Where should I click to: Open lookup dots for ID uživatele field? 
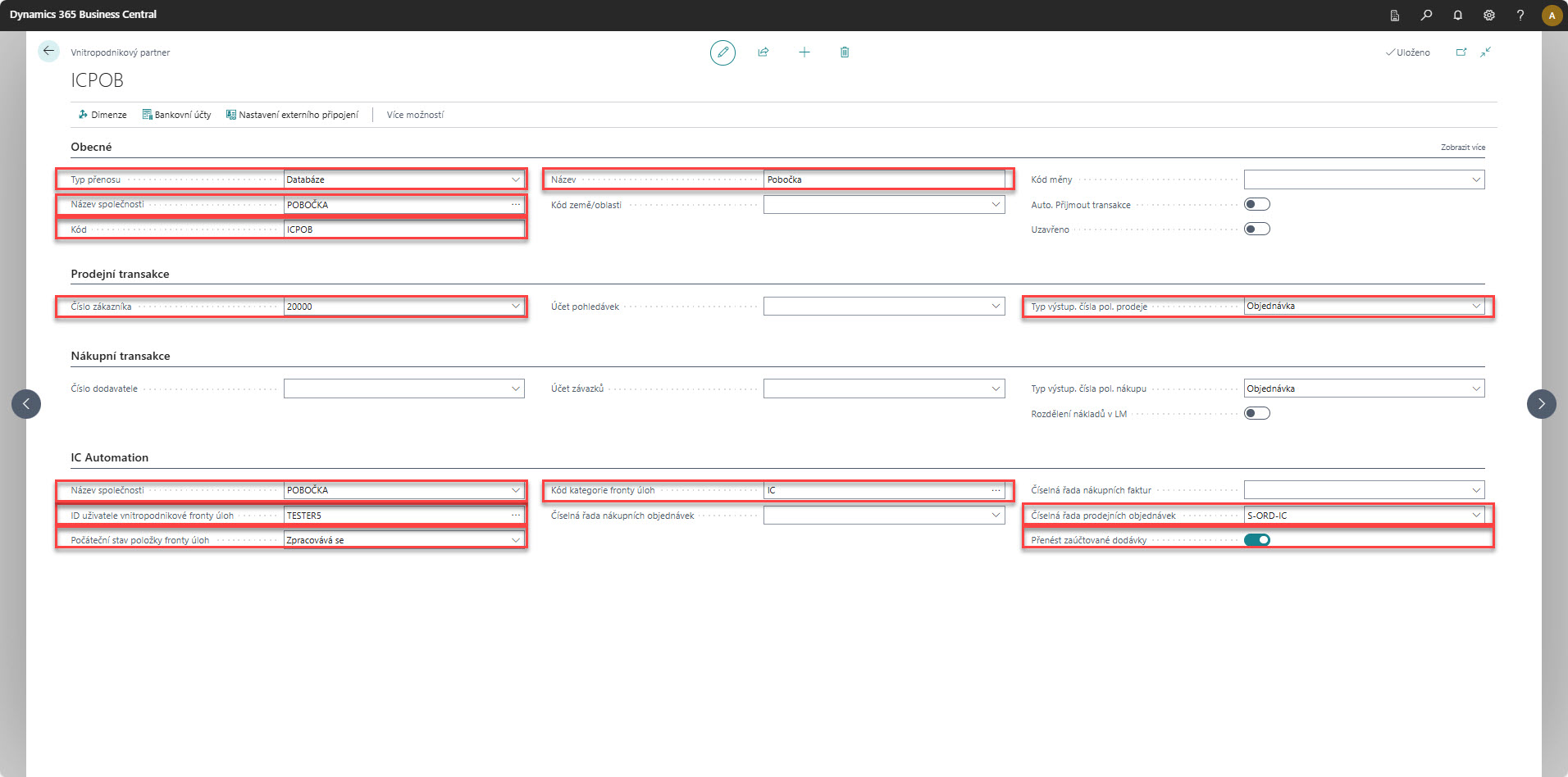point(516,515)
